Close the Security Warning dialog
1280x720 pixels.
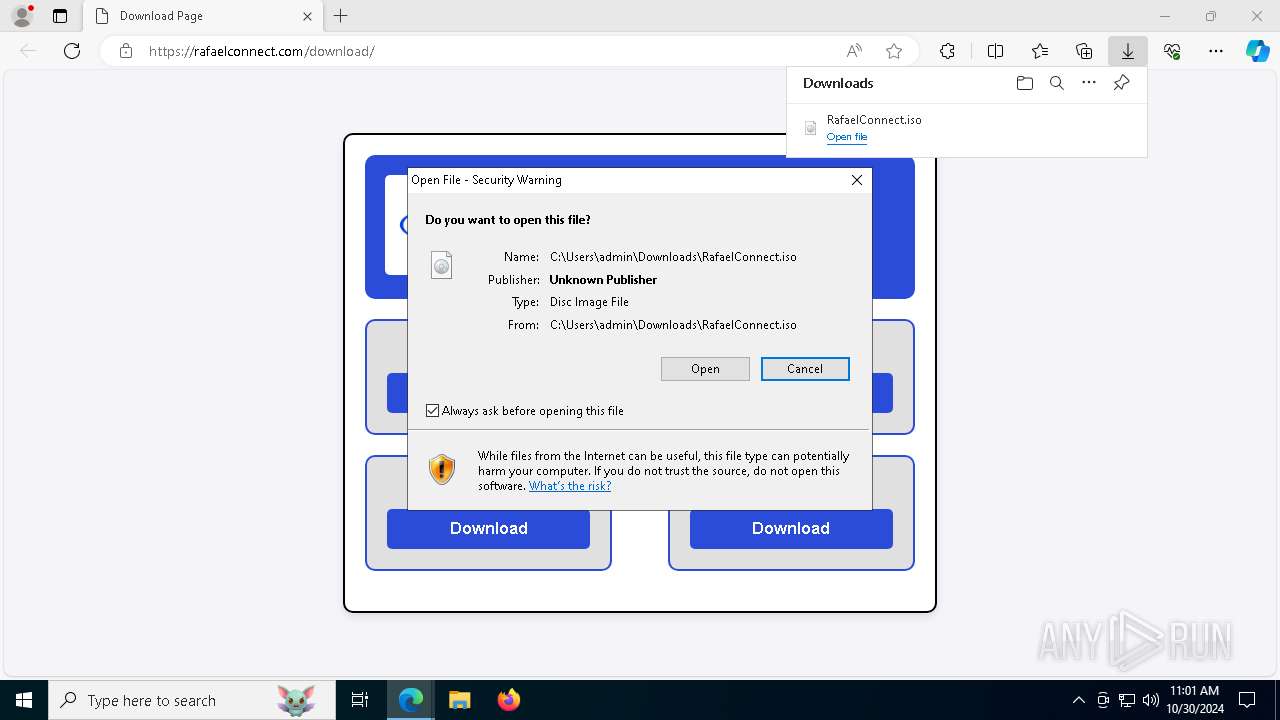pos(856,180)
